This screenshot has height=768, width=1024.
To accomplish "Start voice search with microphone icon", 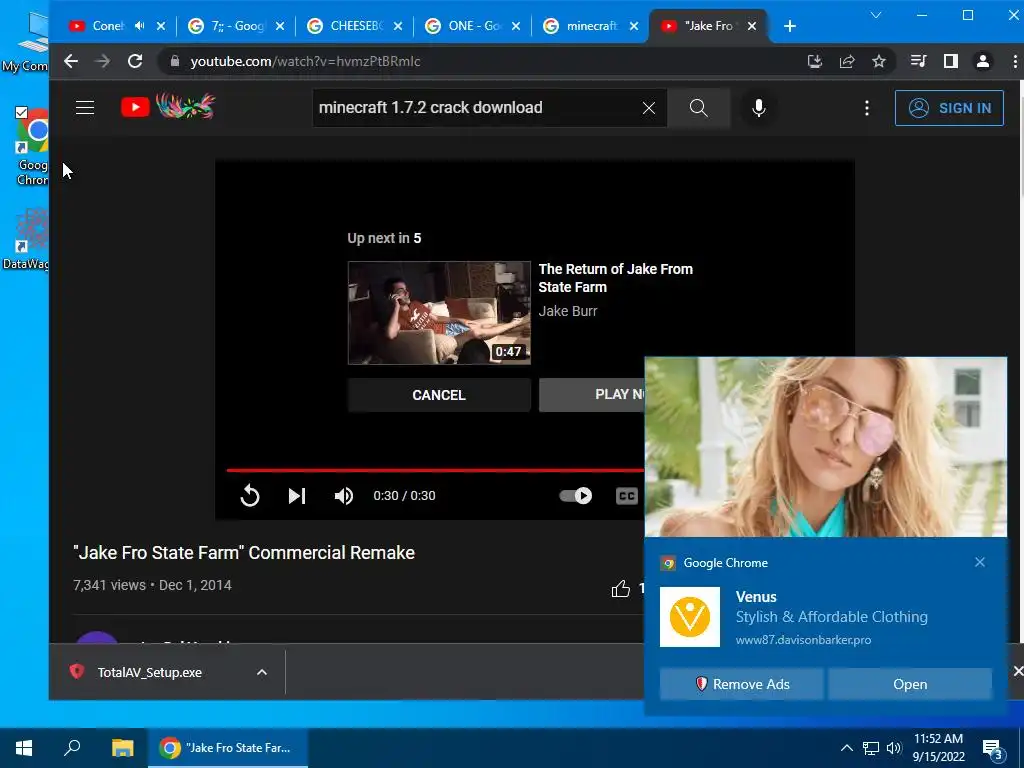I will [x=758, y=108].
